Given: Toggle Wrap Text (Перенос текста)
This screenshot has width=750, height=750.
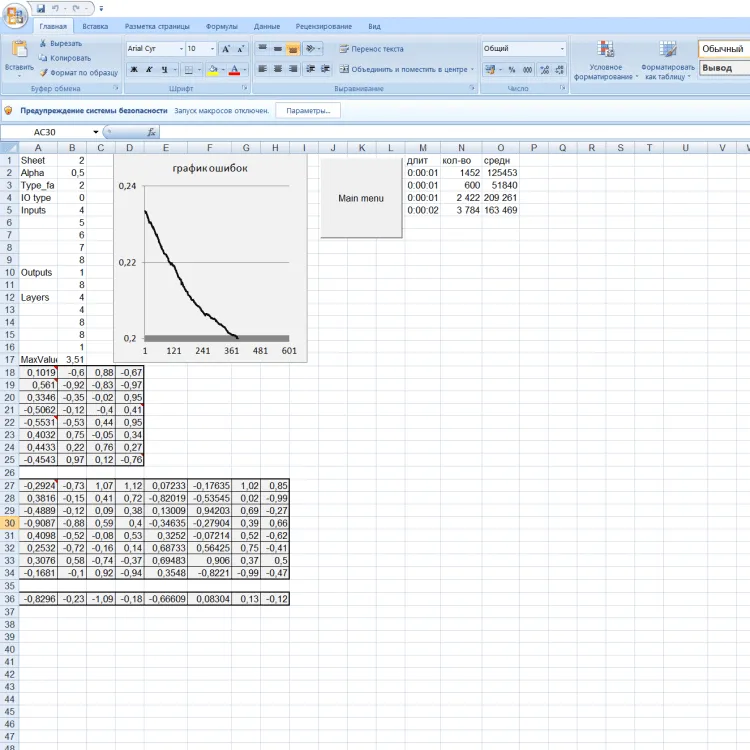Looking at the screenshot, I should coord(370,48).
